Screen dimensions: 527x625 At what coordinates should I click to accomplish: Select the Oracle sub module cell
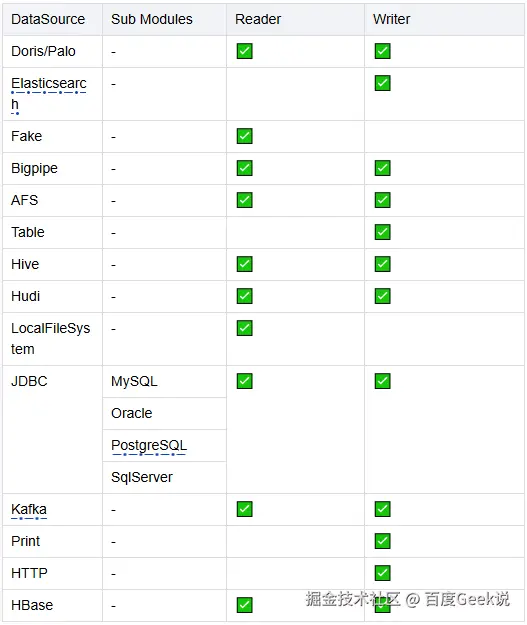[165, 413]
